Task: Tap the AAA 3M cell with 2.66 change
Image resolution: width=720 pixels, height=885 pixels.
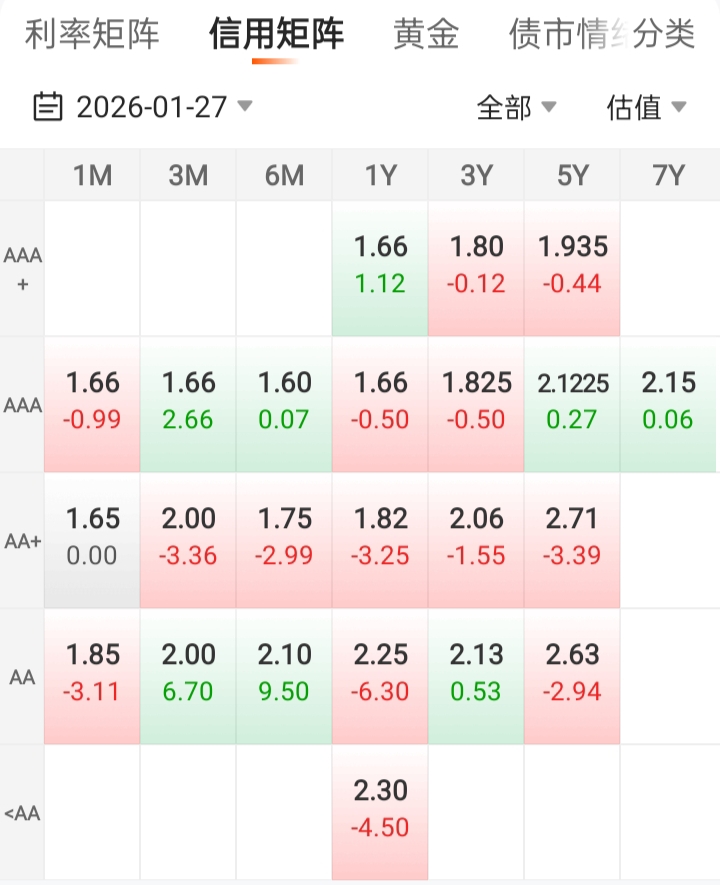Action: pyautogui.click(x=188, y=402)
